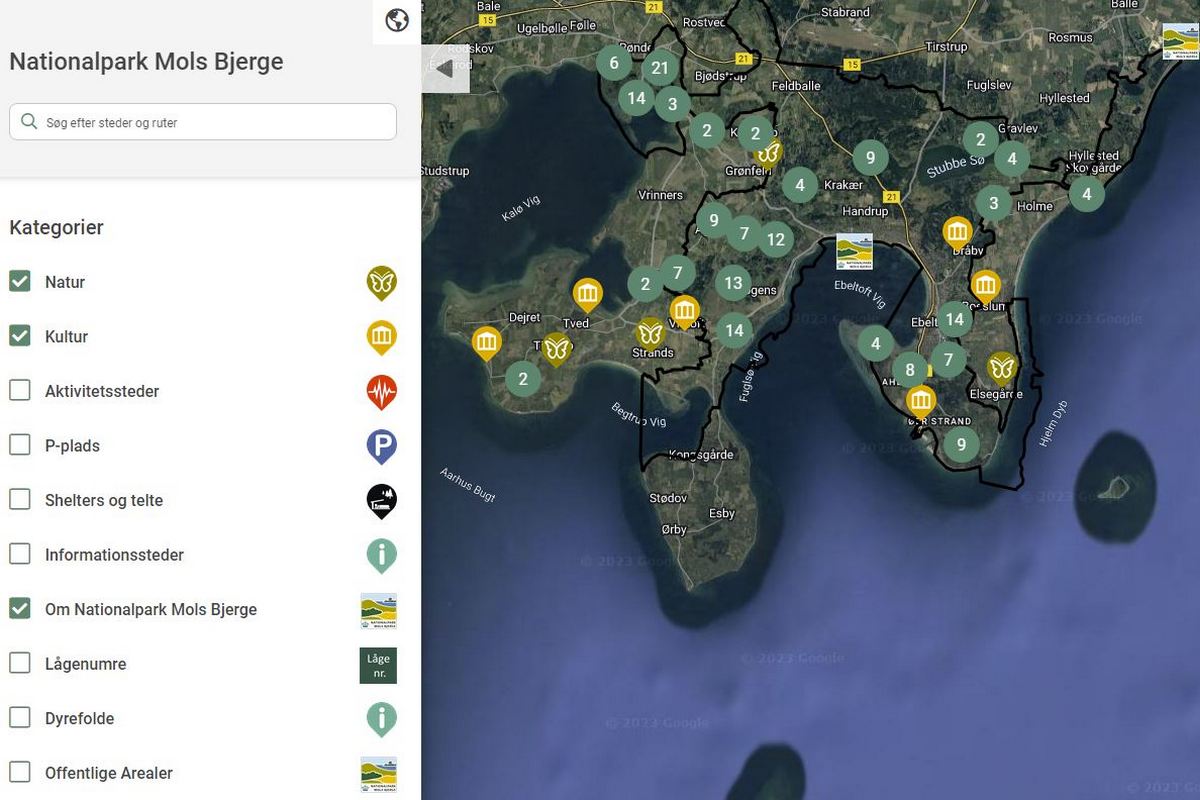Click the 'Stødov' place name on the map
Viewport: 1200px width, 800px height.
668,498
